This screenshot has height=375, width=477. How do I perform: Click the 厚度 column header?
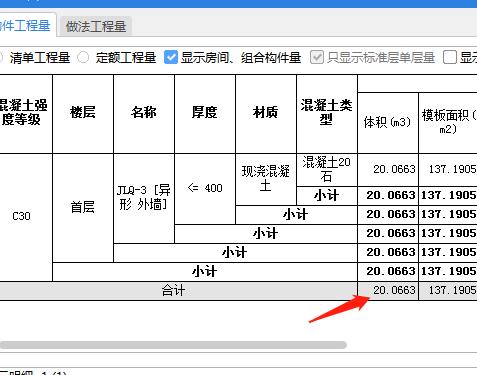click(205, 114)
